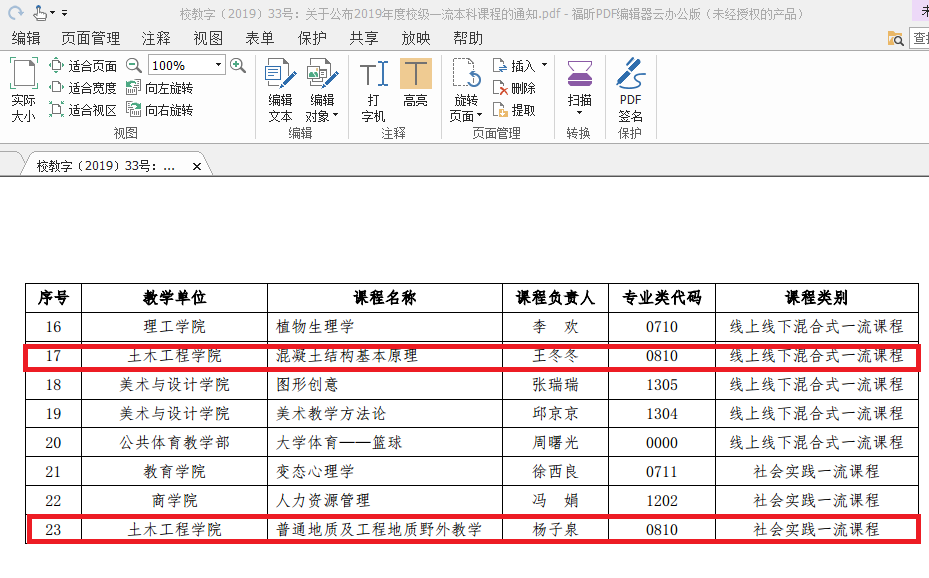The height and width of the screenshot is (578, 929).
Task: Select the Edit Text (编辑文本) tool
Action: (280, 90)
